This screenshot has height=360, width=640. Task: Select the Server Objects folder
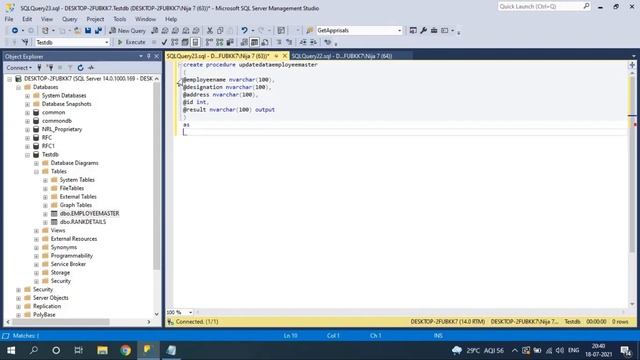51,298
